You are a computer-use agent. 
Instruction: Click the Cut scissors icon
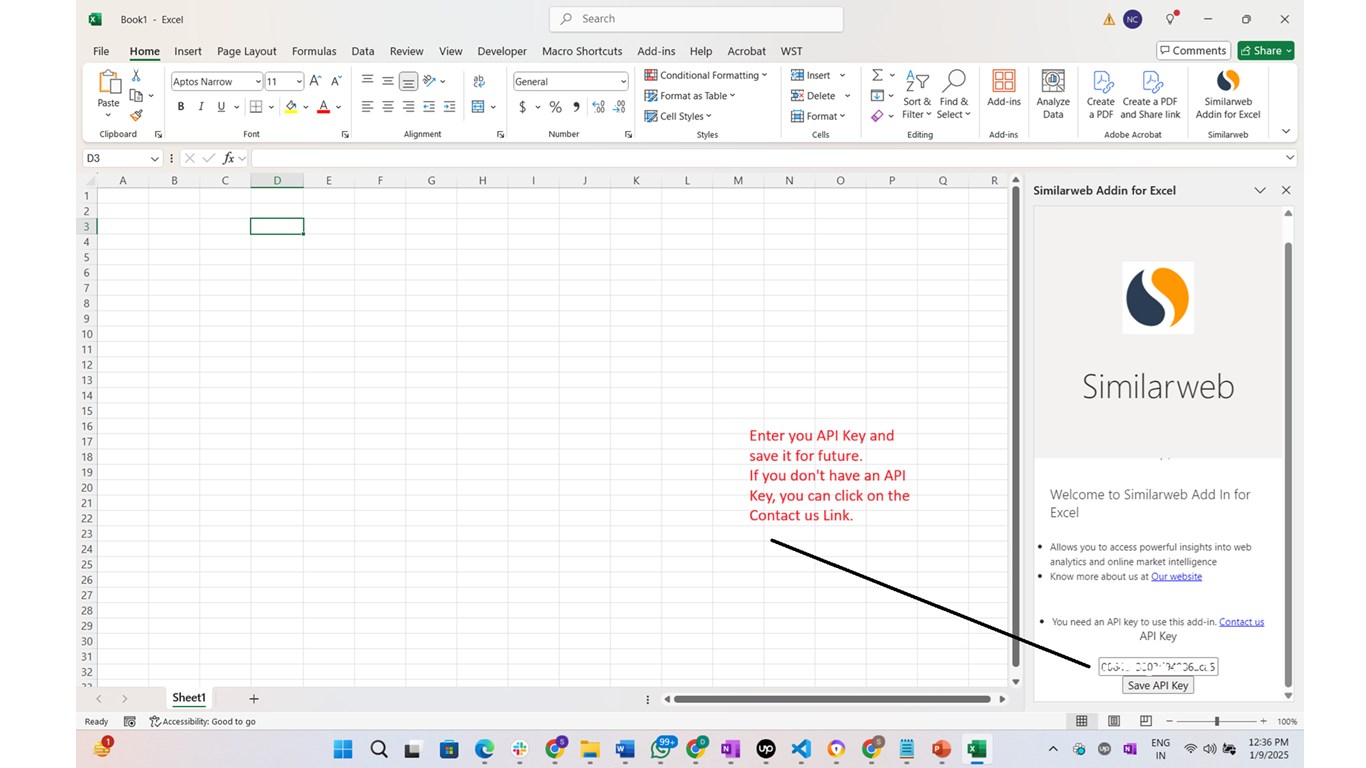tap(137, 76)
